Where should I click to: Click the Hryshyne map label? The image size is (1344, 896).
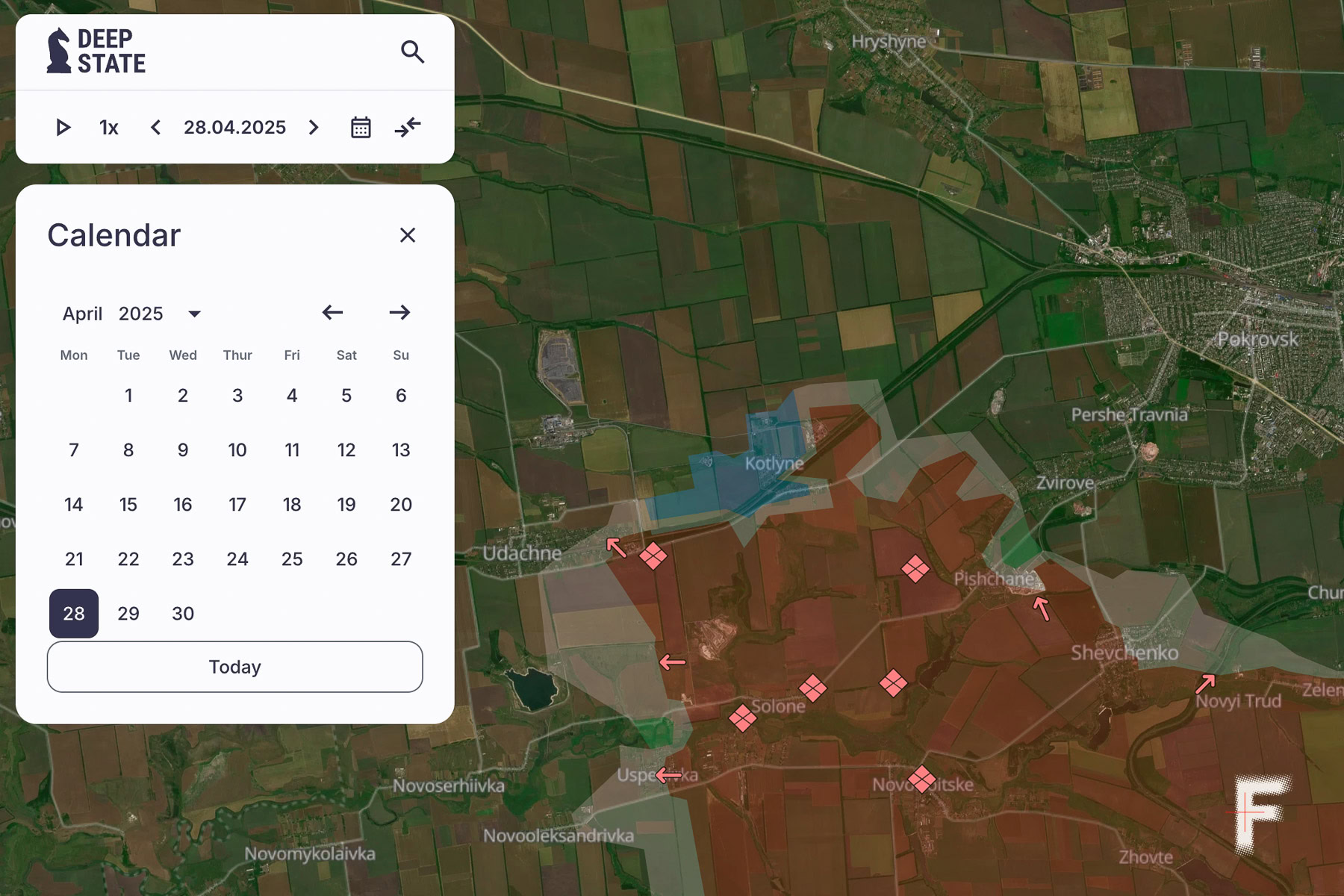pyautogui.click(x=889, y=42)
